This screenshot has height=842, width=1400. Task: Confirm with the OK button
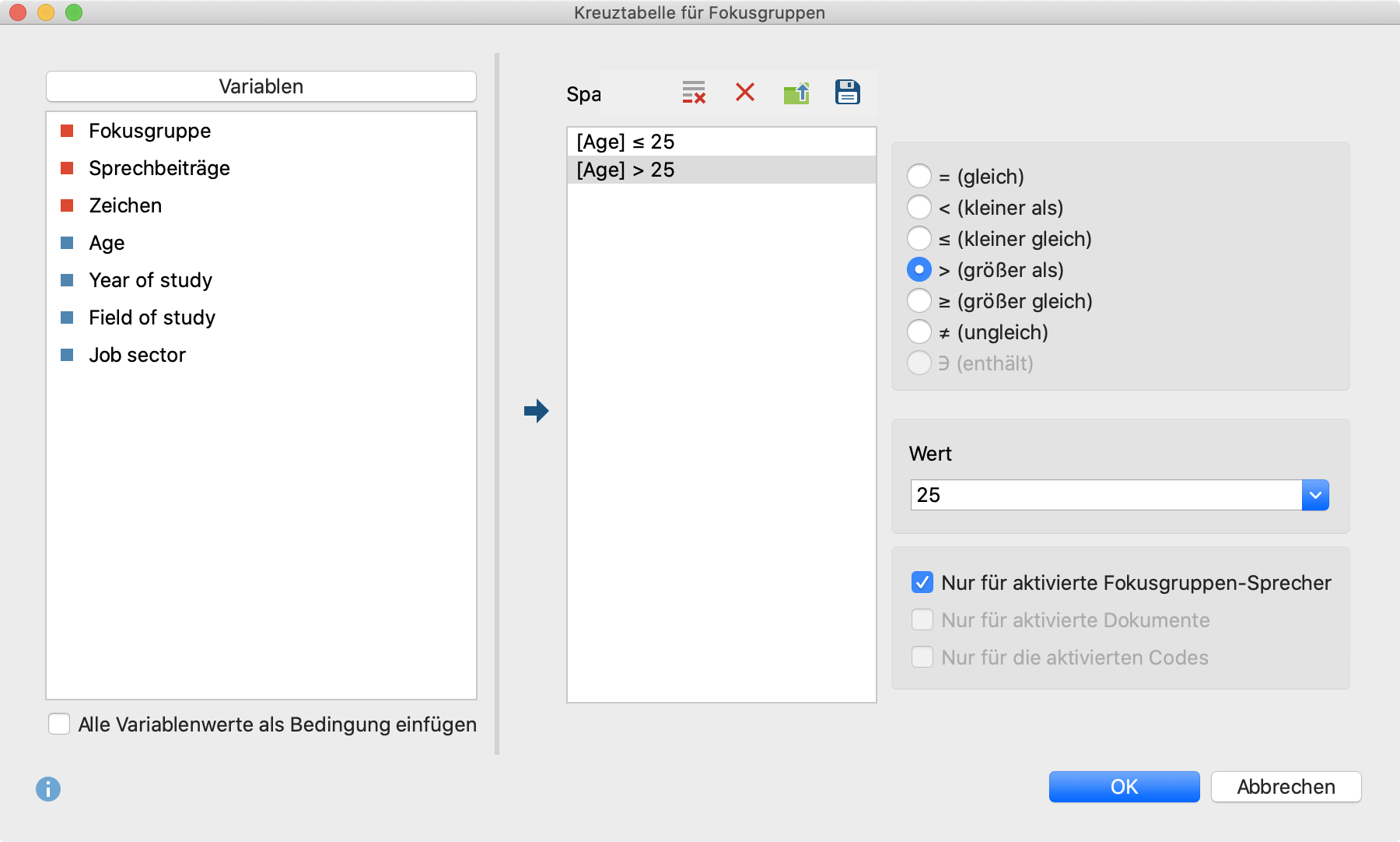pyautogui.click(x=1125, y=787)
